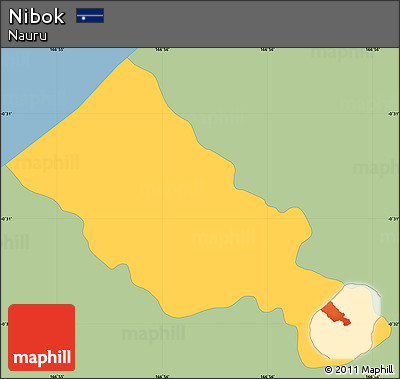The width and height of the screenshot is (400, 379).
Task: Click the Nibok title text
Action: (37, 16)
